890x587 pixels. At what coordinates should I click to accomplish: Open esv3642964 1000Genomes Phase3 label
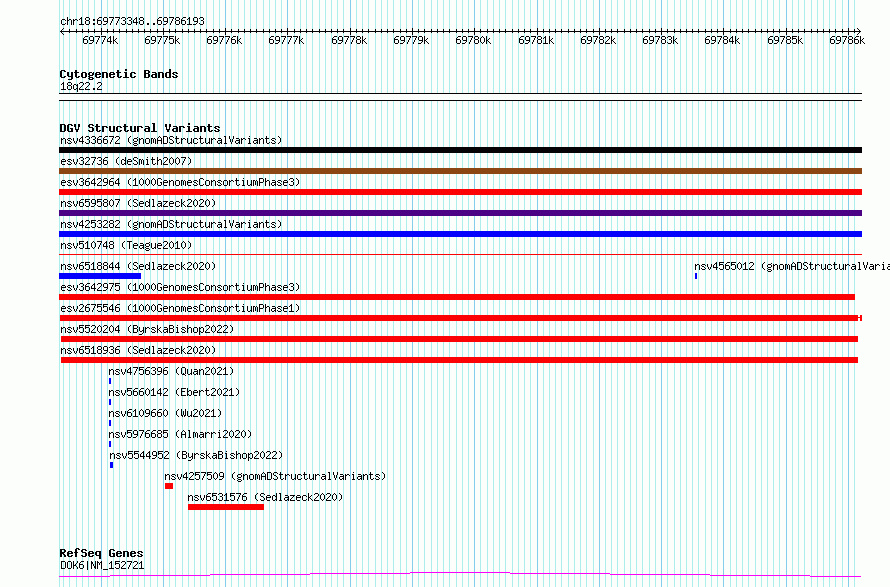click(180, 182)
